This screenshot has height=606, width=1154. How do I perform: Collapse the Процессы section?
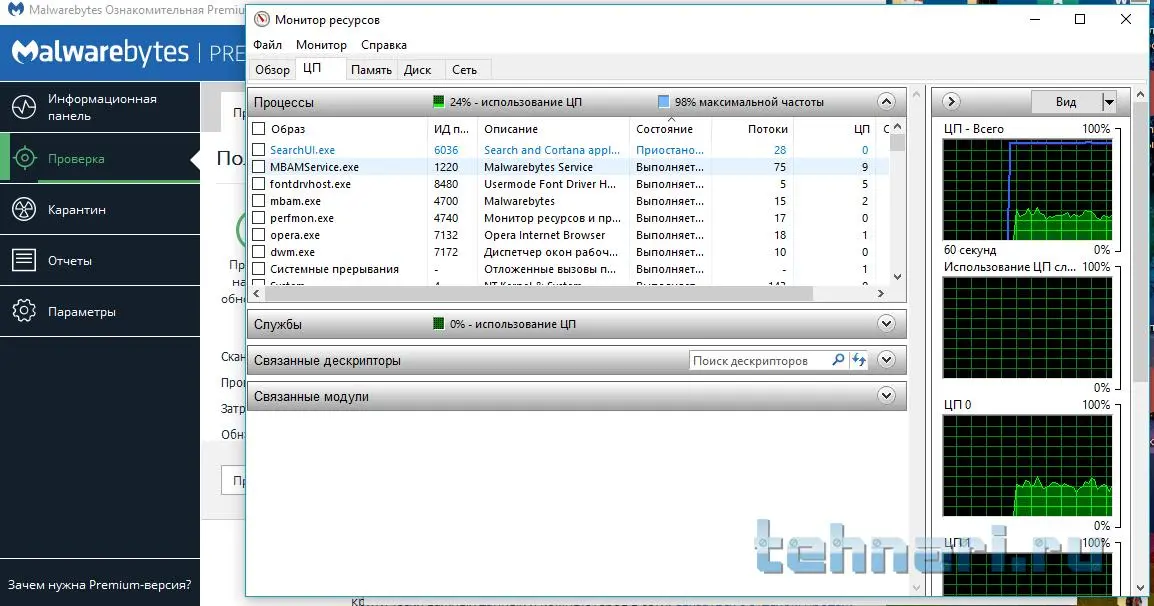tap(886, 102)
